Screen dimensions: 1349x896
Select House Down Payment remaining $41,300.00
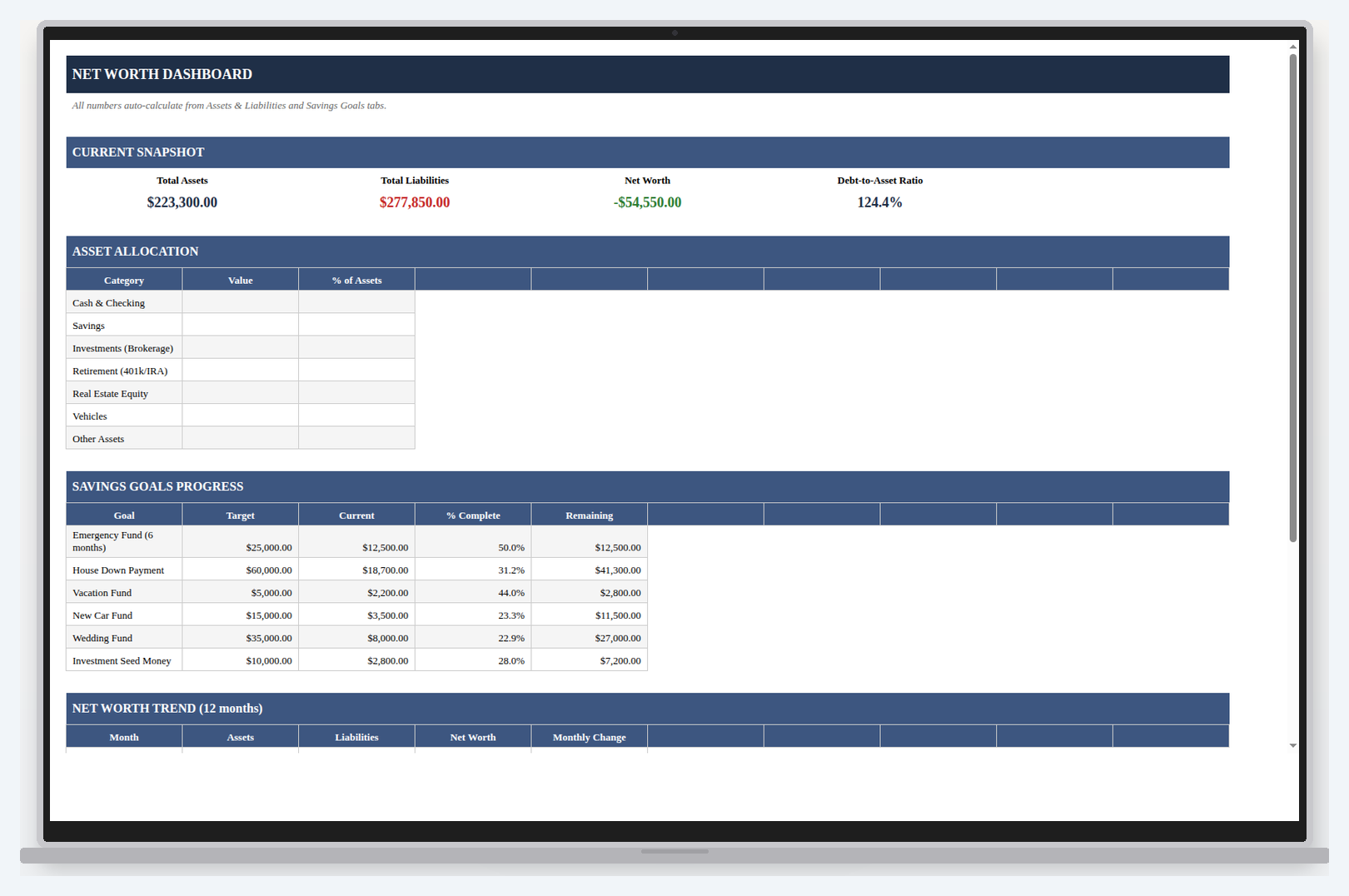[x=590, y=570]
